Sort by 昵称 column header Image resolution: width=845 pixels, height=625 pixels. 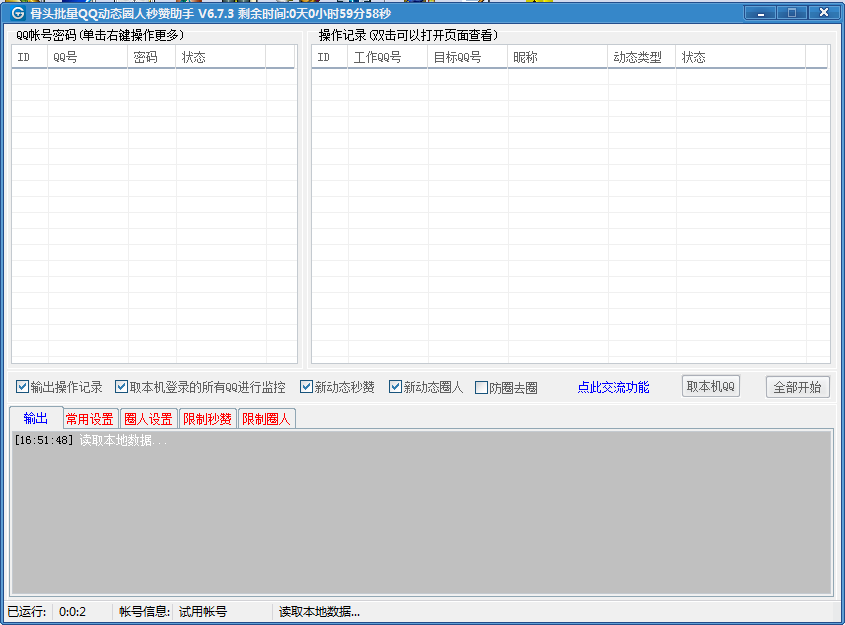[558, 57]
